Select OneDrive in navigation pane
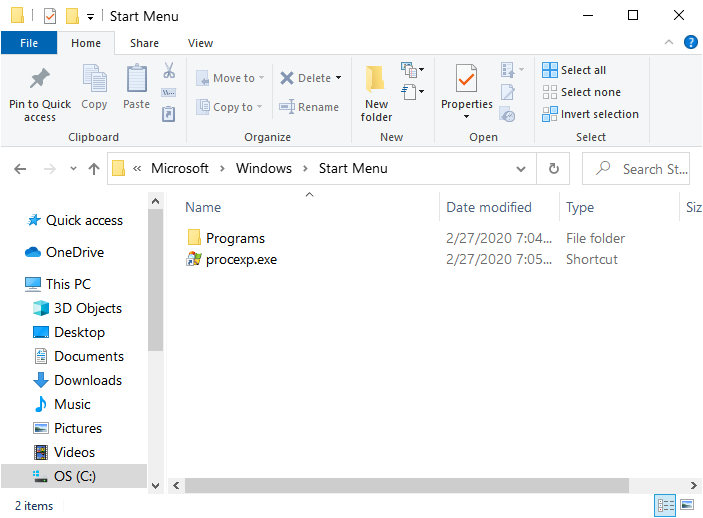 click(x=64, y=252)
